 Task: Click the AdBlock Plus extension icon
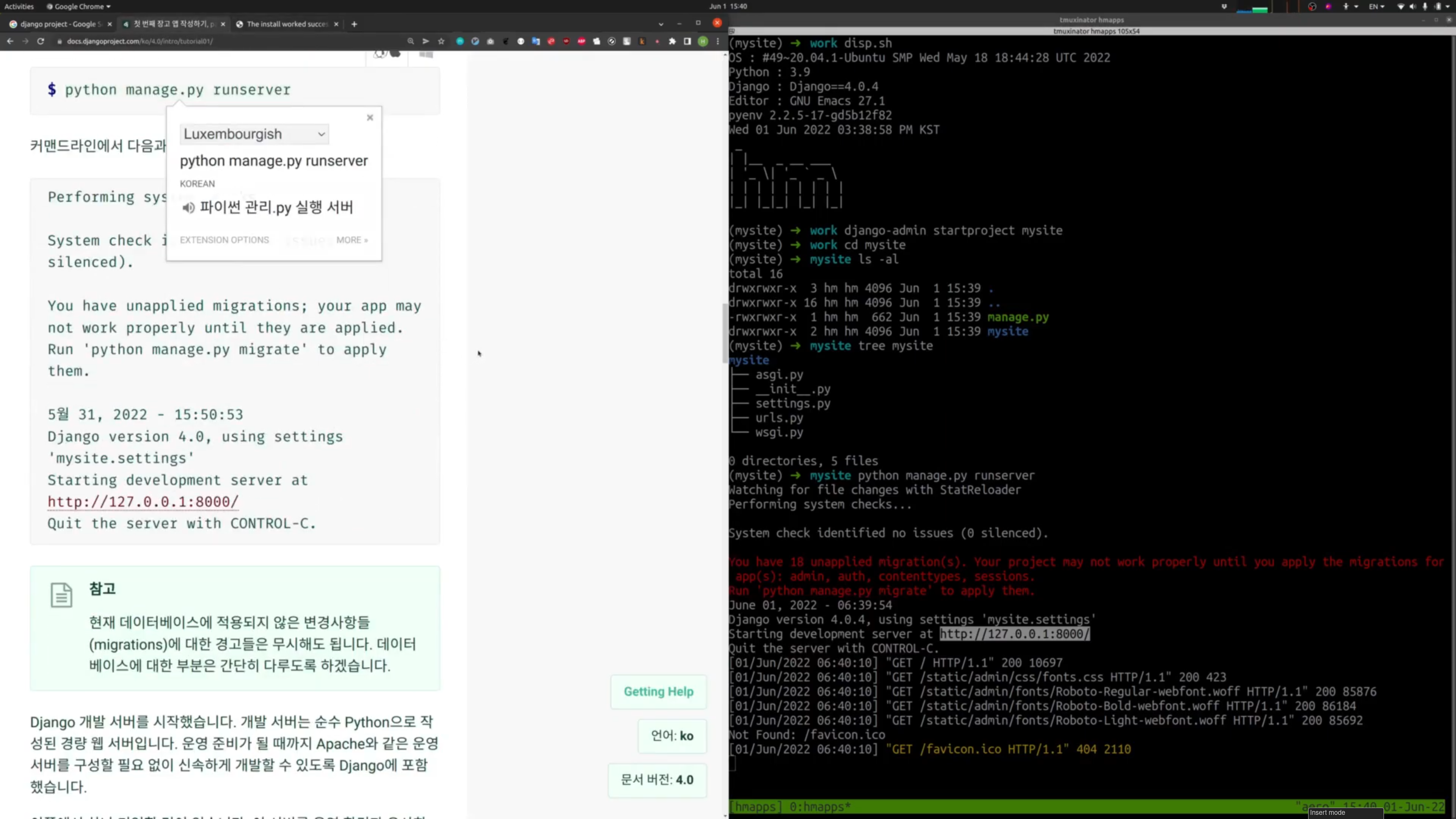pos(582,41)
